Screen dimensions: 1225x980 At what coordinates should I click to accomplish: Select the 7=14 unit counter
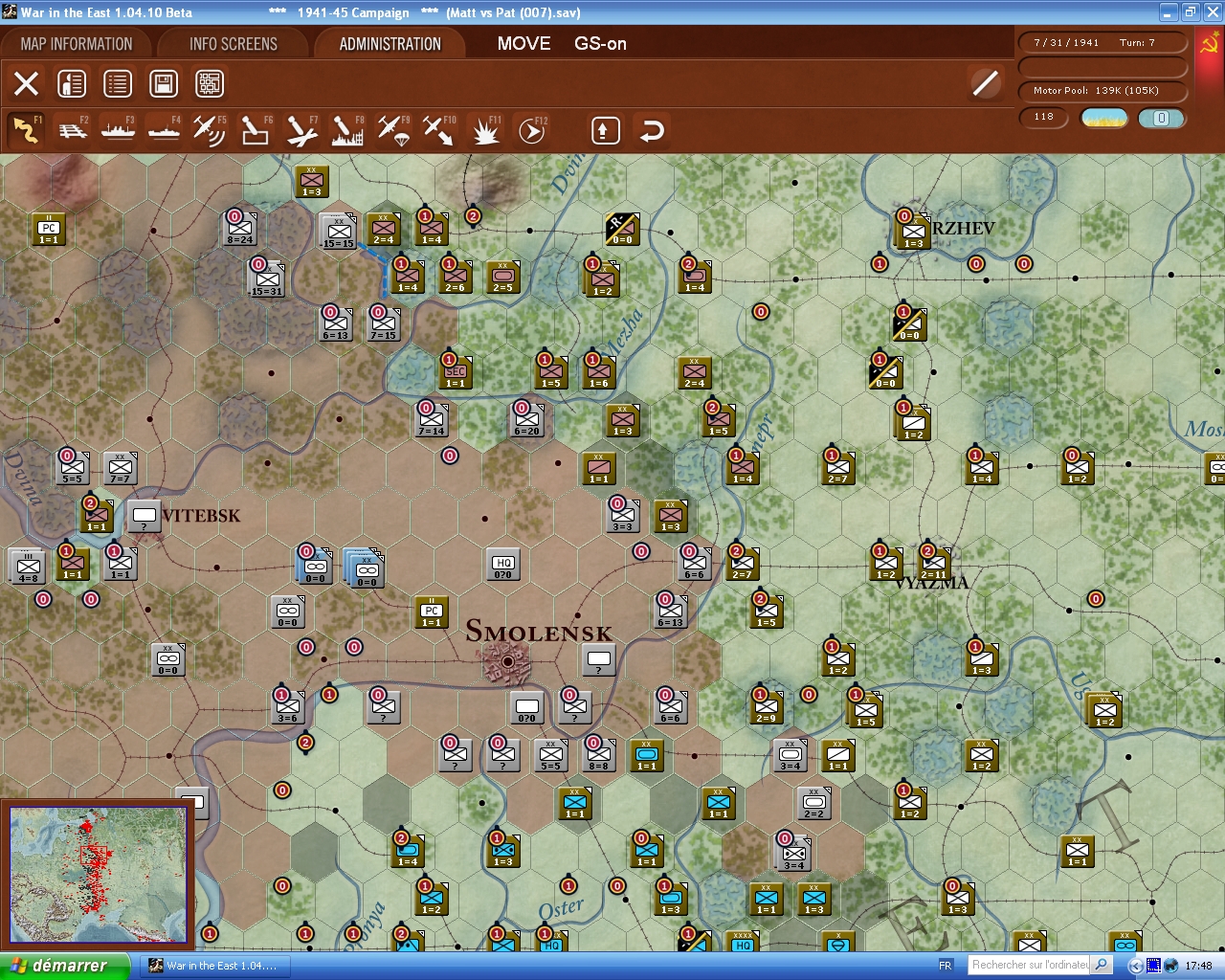432,420
